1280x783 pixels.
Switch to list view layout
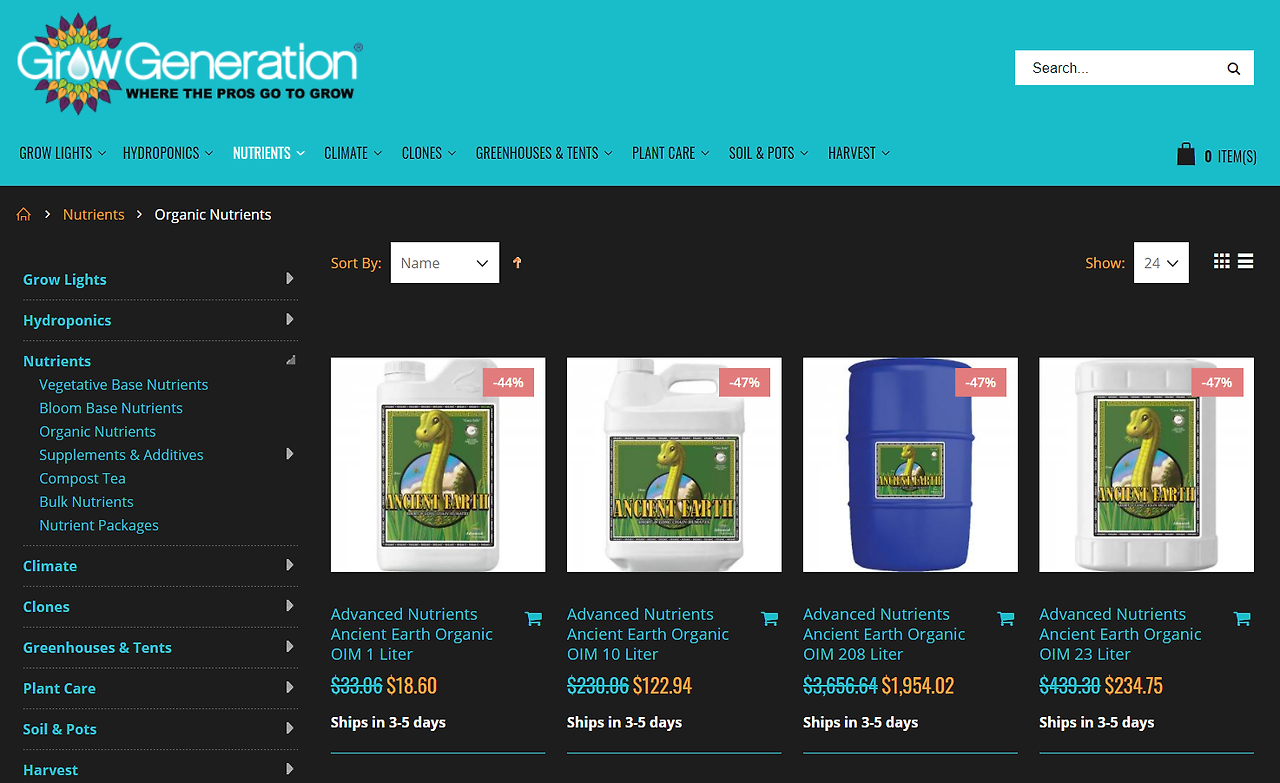pos(1245,261)
